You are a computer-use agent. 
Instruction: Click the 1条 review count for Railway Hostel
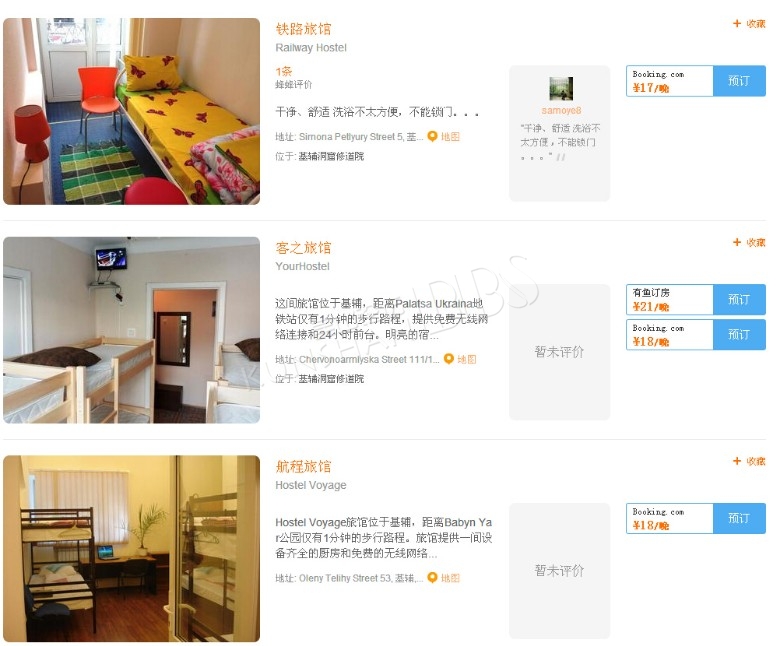click(x=284, y=71)
